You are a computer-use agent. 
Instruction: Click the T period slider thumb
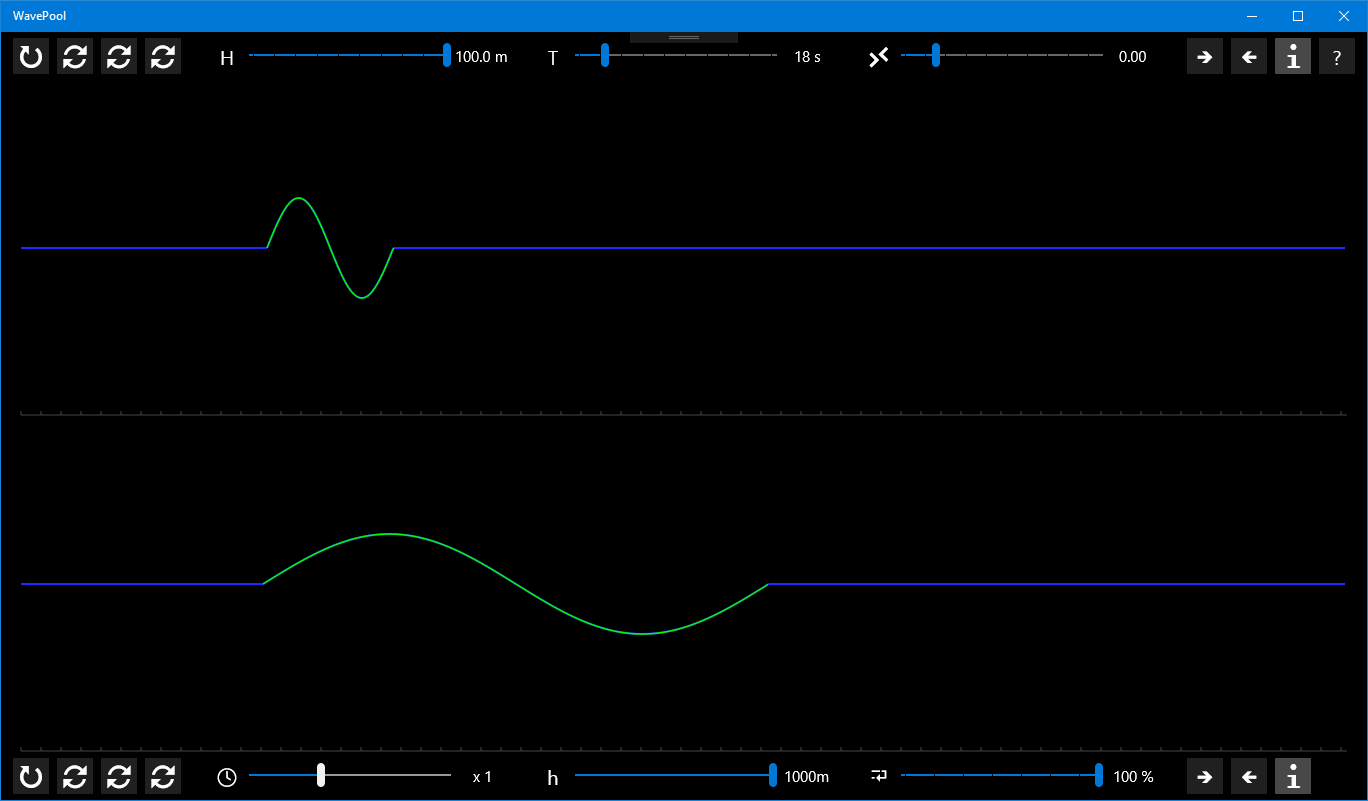[605, 56]
